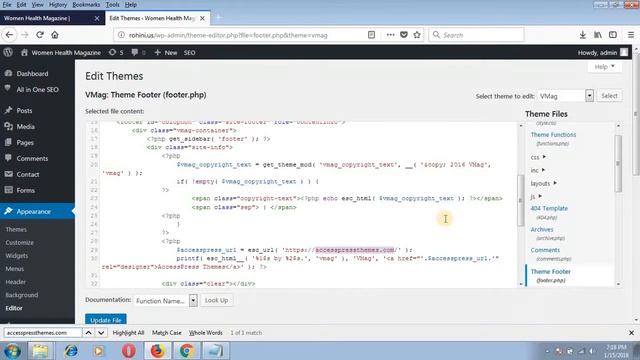Click the code editor vertical scrollbar
The width and height of the screenshot is (640, 360).
520,200
